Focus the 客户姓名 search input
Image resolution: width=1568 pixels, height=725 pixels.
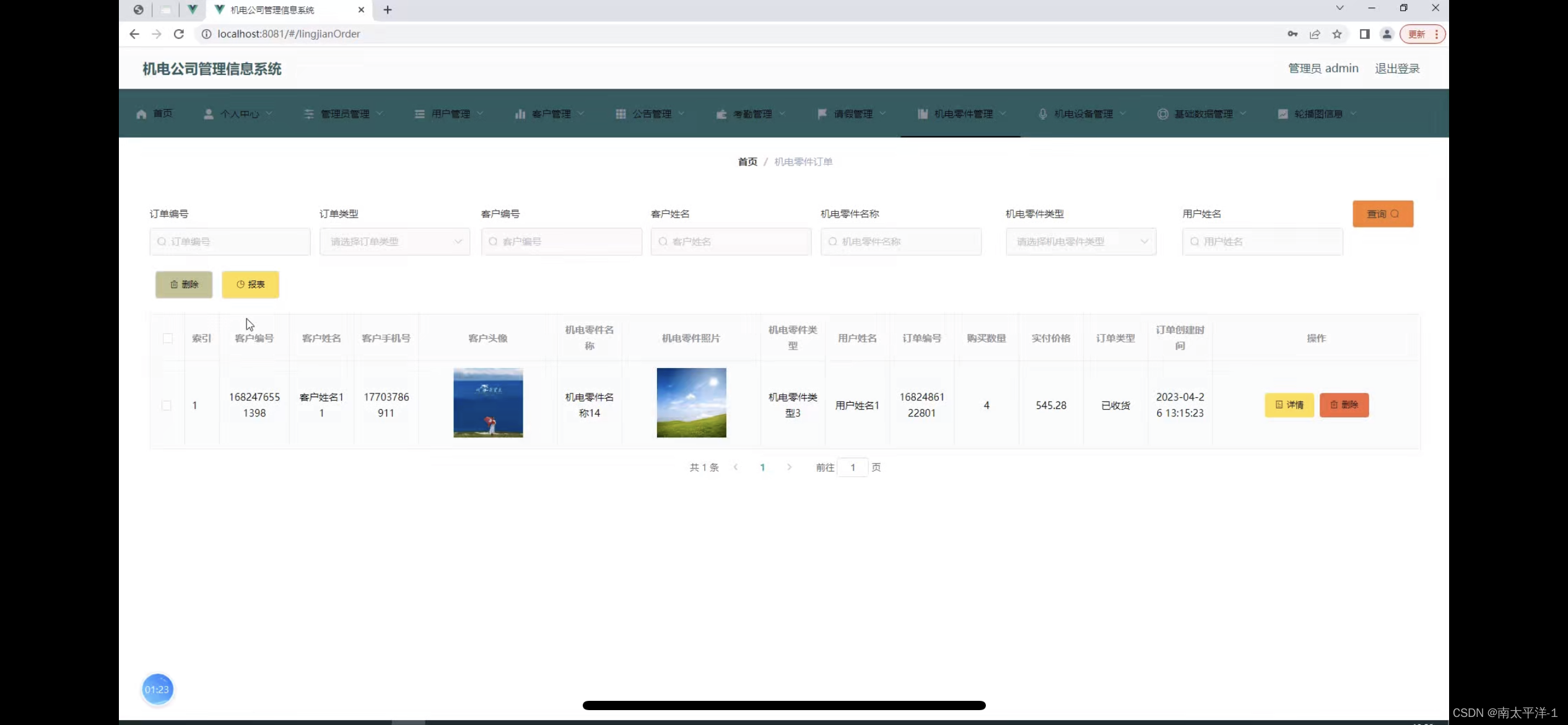(x=731, y=242)
